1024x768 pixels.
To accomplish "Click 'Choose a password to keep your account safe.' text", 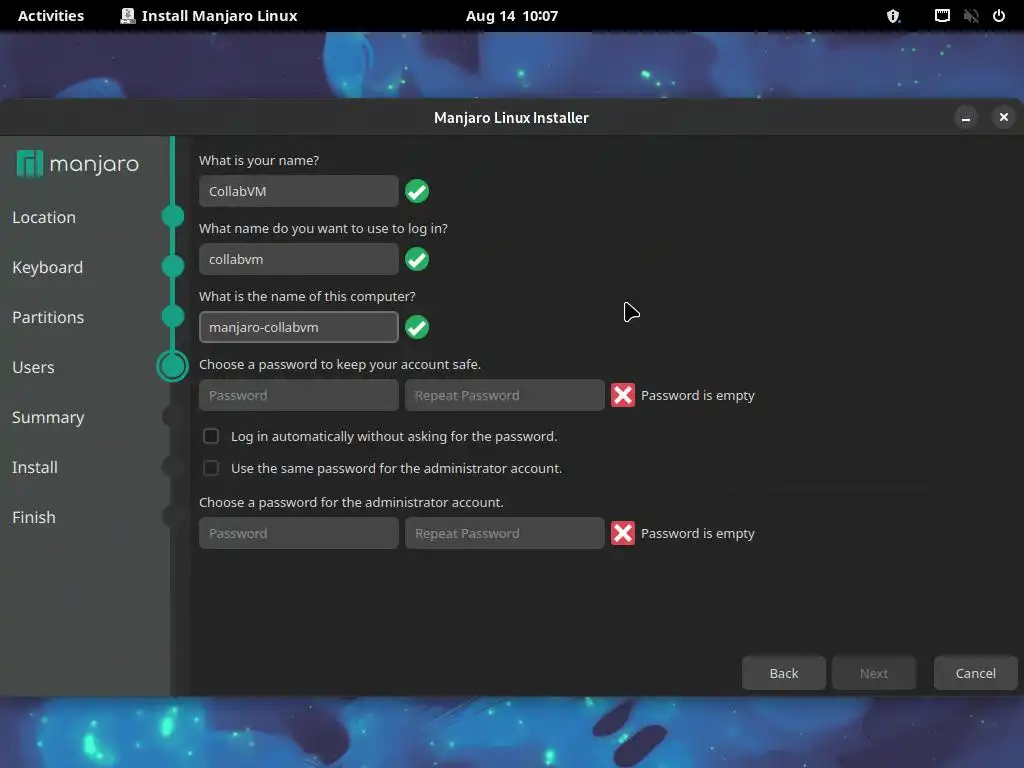I will 340,364.
